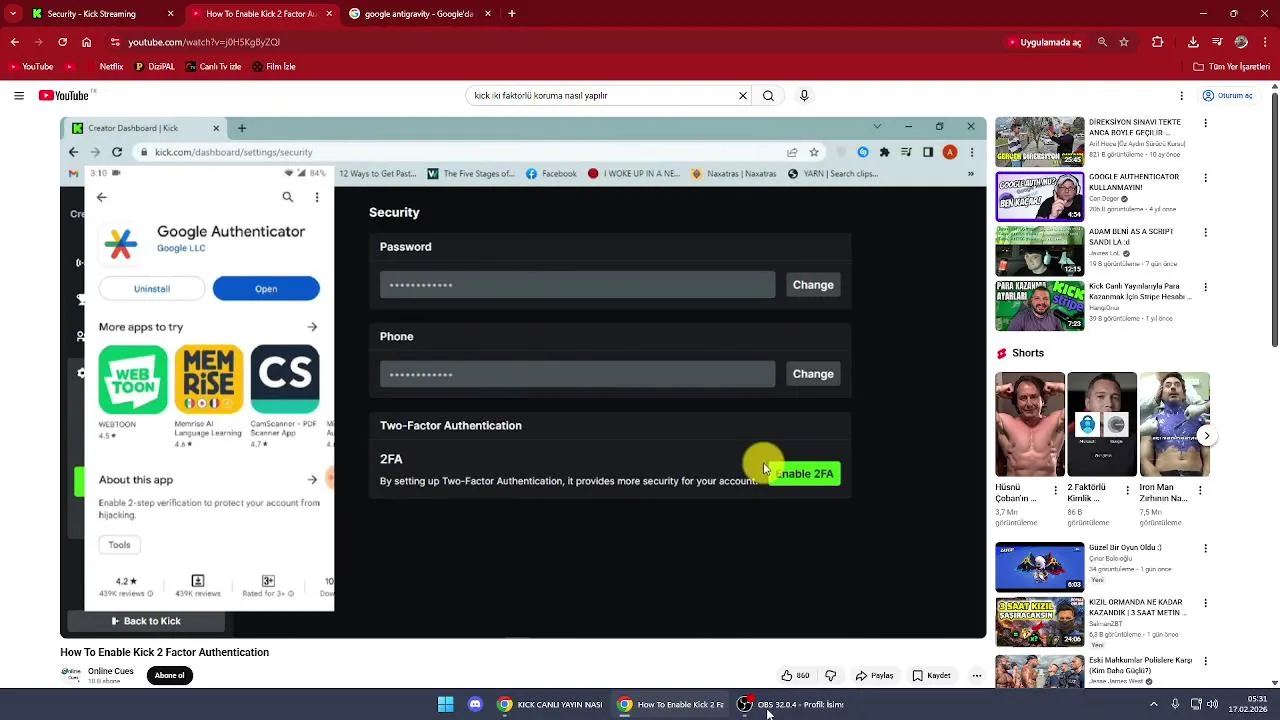The width and height of the screenshot is (1280, 720).
Task: Go back in the browser
Action: (x=14, y=42)
